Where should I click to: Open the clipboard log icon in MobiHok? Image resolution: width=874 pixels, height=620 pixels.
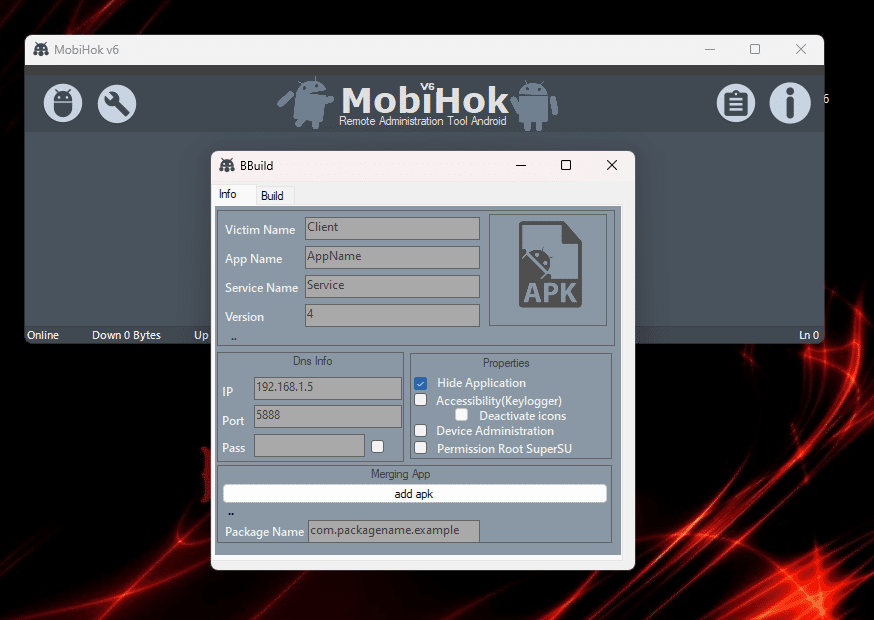pyautogui.click(x=736, y=103)
